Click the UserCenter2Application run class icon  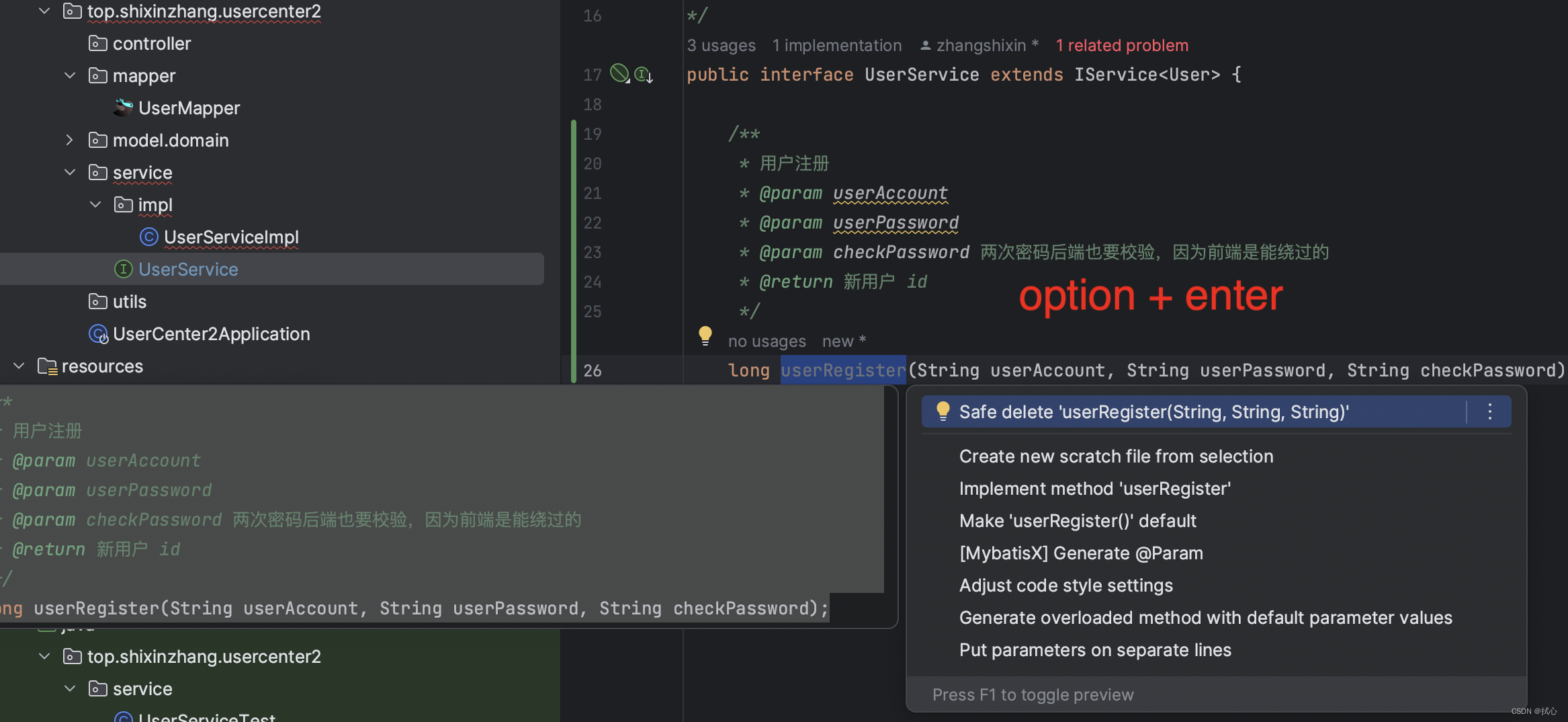(98, 333)
